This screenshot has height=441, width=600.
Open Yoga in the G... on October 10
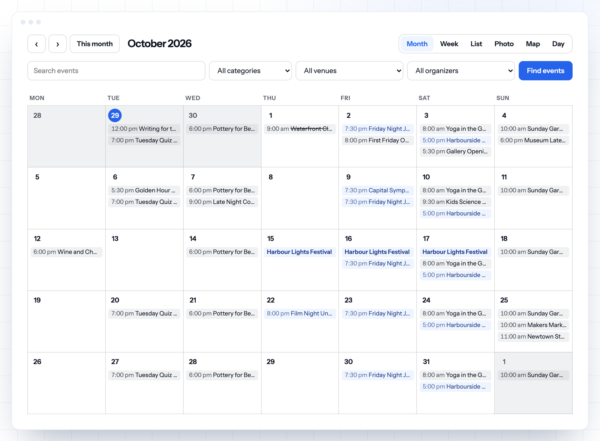point(455,191)
